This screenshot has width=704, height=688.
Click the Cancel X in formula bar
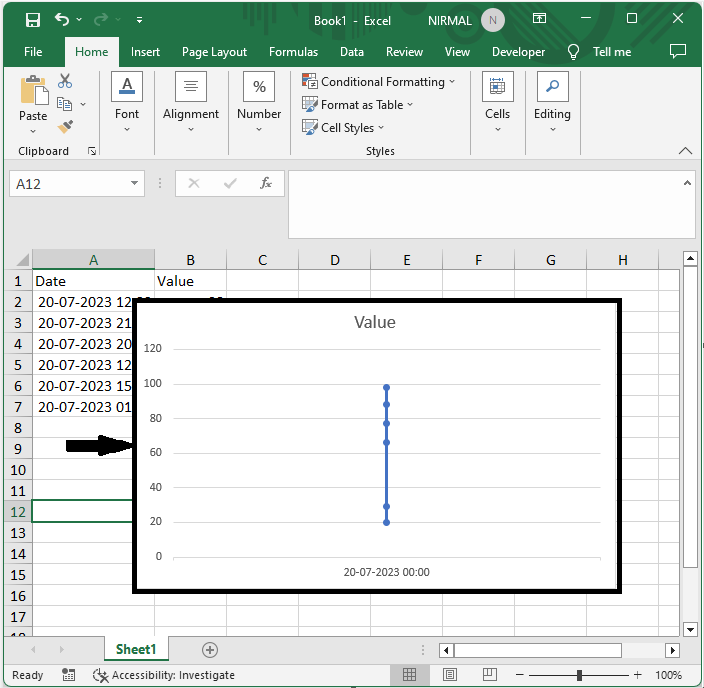tap(194, 183)
